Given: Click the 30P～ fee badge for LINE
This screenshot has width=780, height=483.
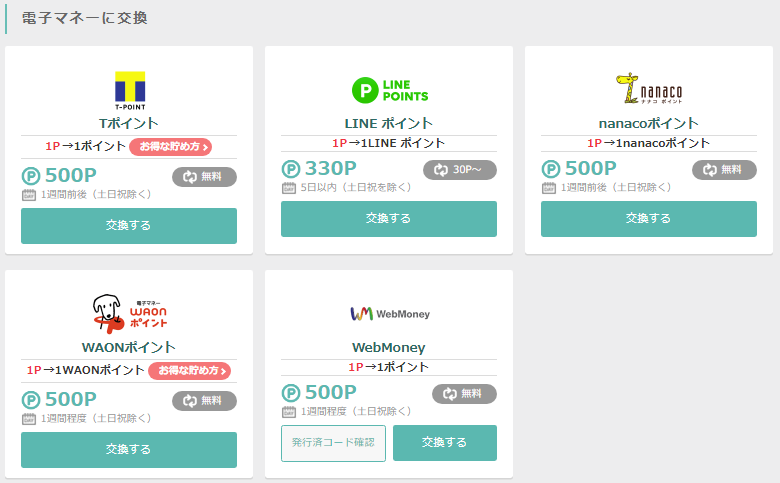Looking at the screenshot, I should 459,170.
